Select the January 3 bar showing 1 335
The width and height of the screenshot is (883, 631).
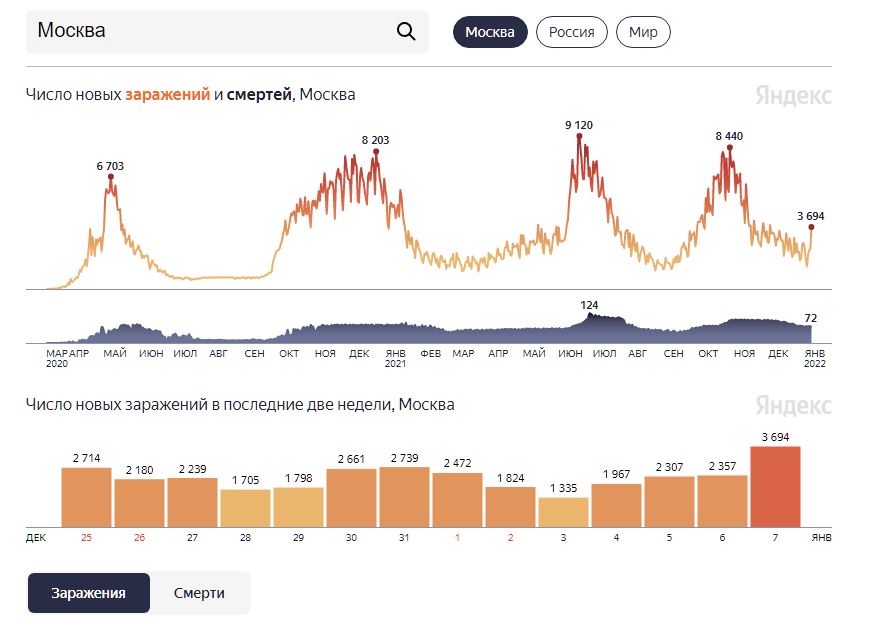[563, 512]
